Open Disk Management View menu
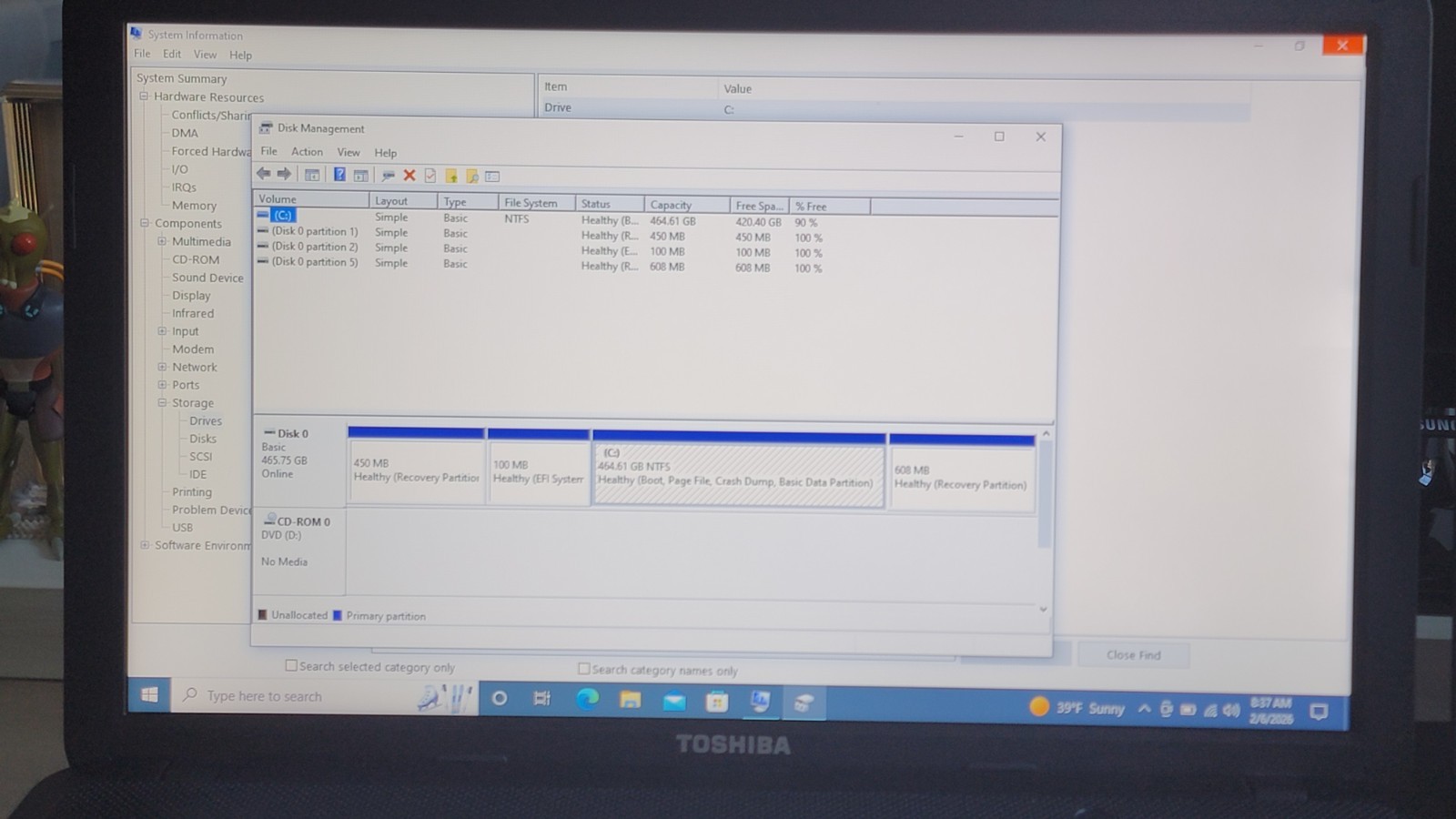Viewport: 1456px width, 819px height. (349, 152)
